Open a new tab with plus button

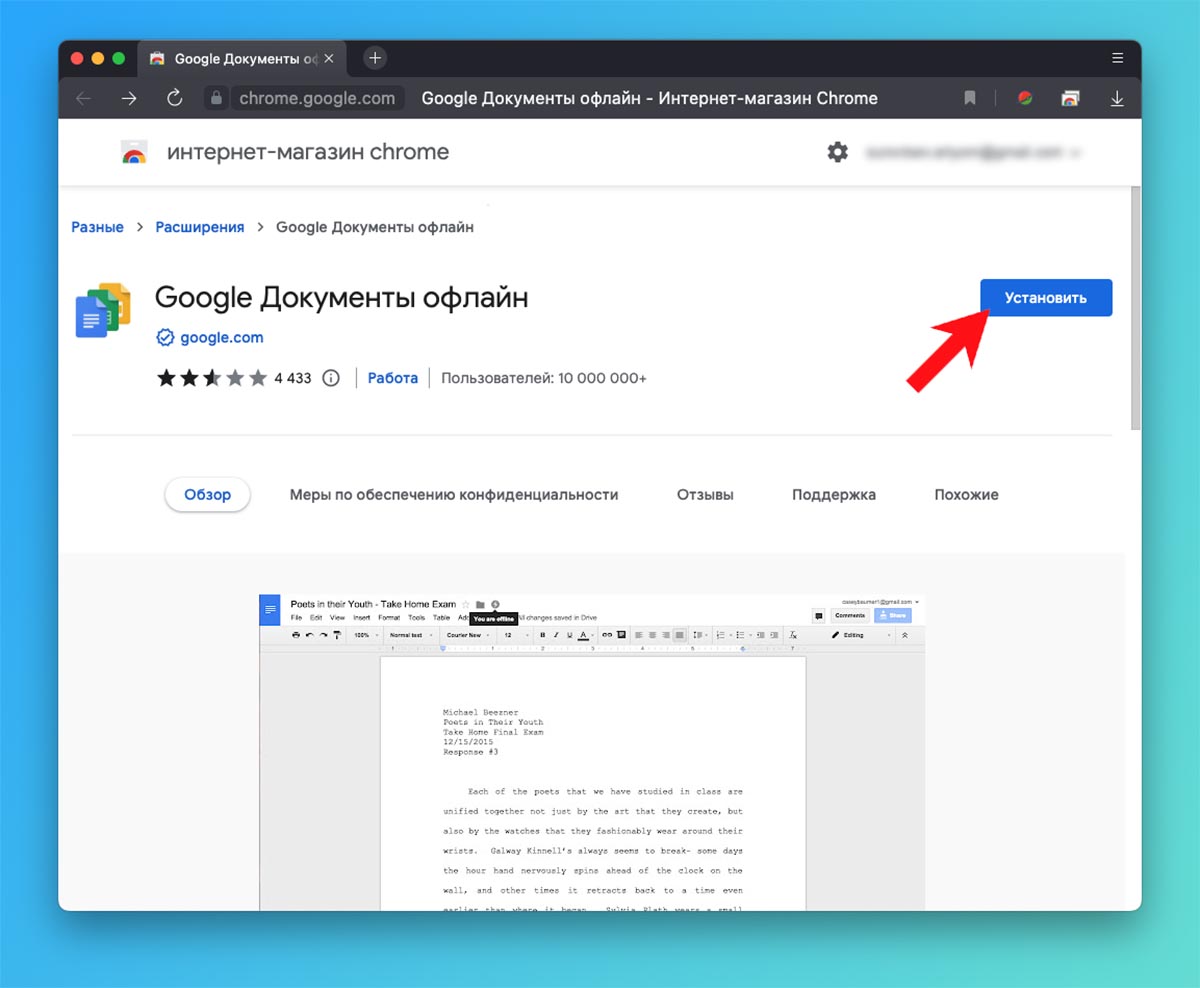click(375, 58)
